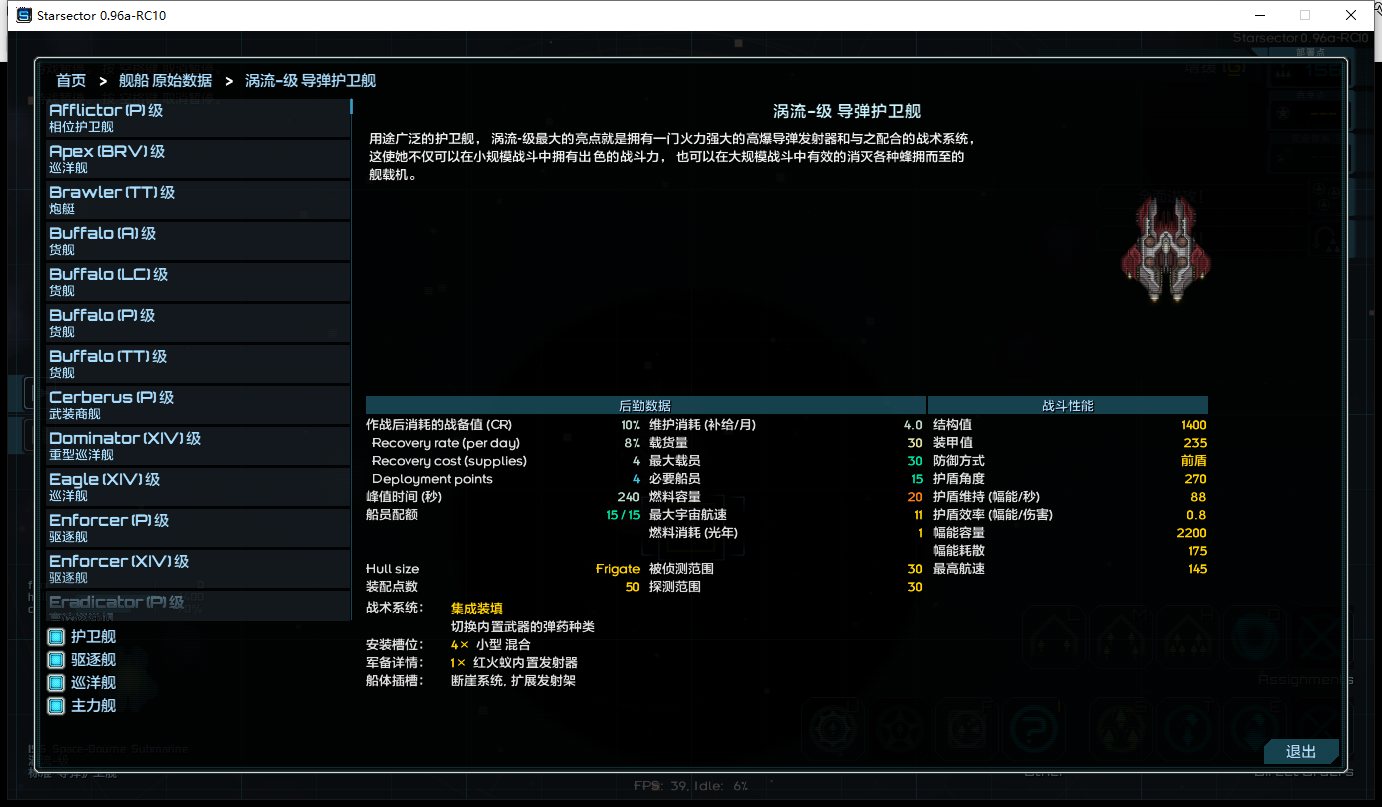Open the Apex (BRV) 级 cruiser entry
1382x807 pixels.
pos(198,159)
